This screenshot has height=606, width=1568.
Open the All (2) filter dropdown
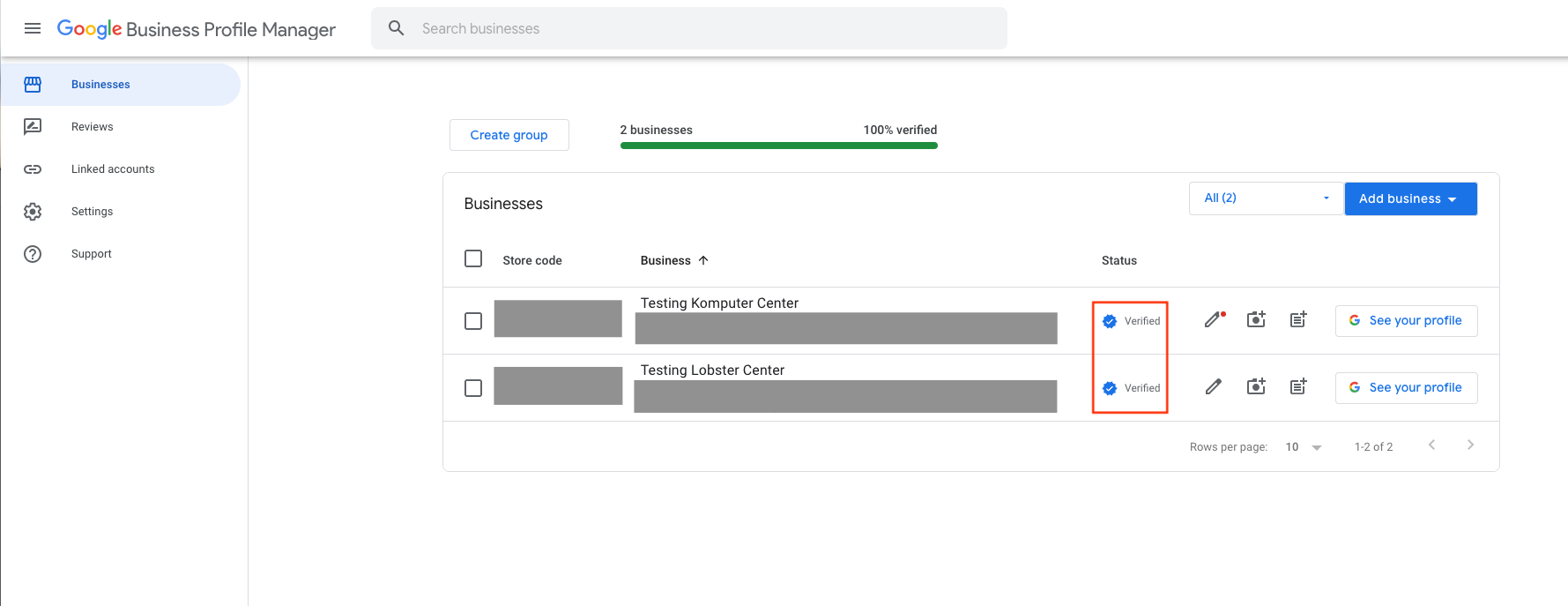click(1266, 198)
